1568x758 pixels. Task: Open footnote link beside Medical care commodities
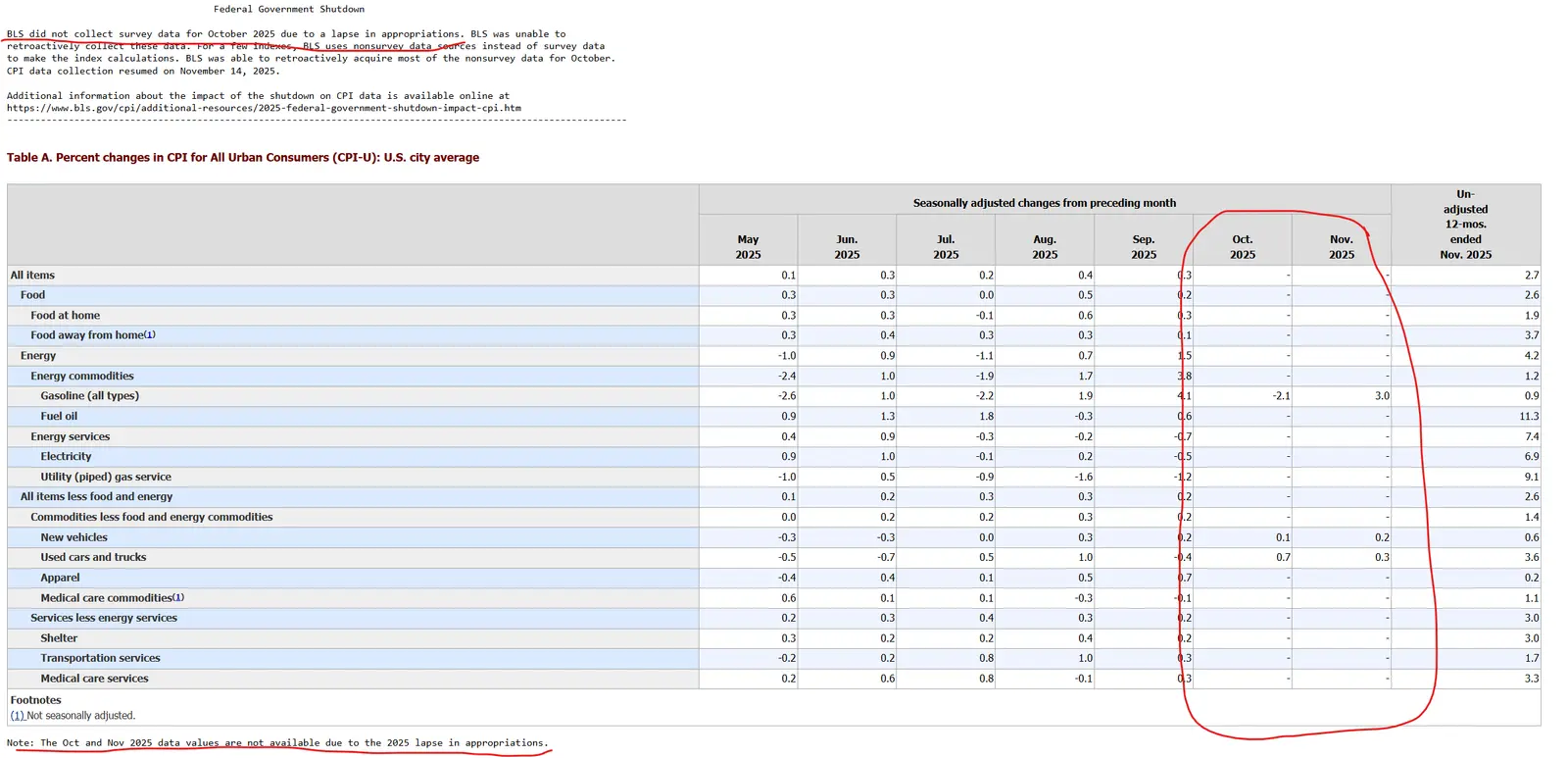pos(178,597)
